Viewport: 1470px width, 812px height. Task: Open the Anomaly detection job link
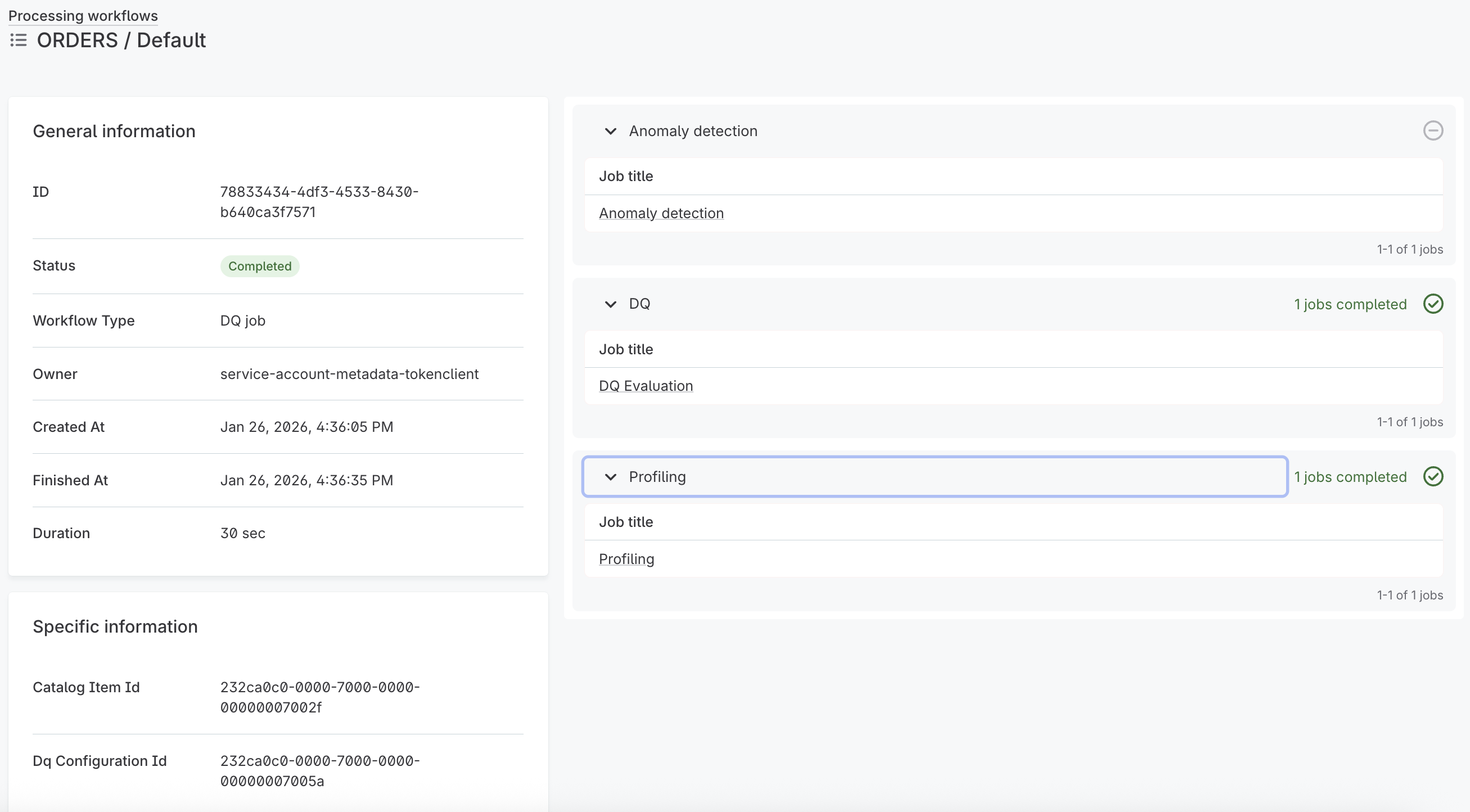(x=661, y=213)
